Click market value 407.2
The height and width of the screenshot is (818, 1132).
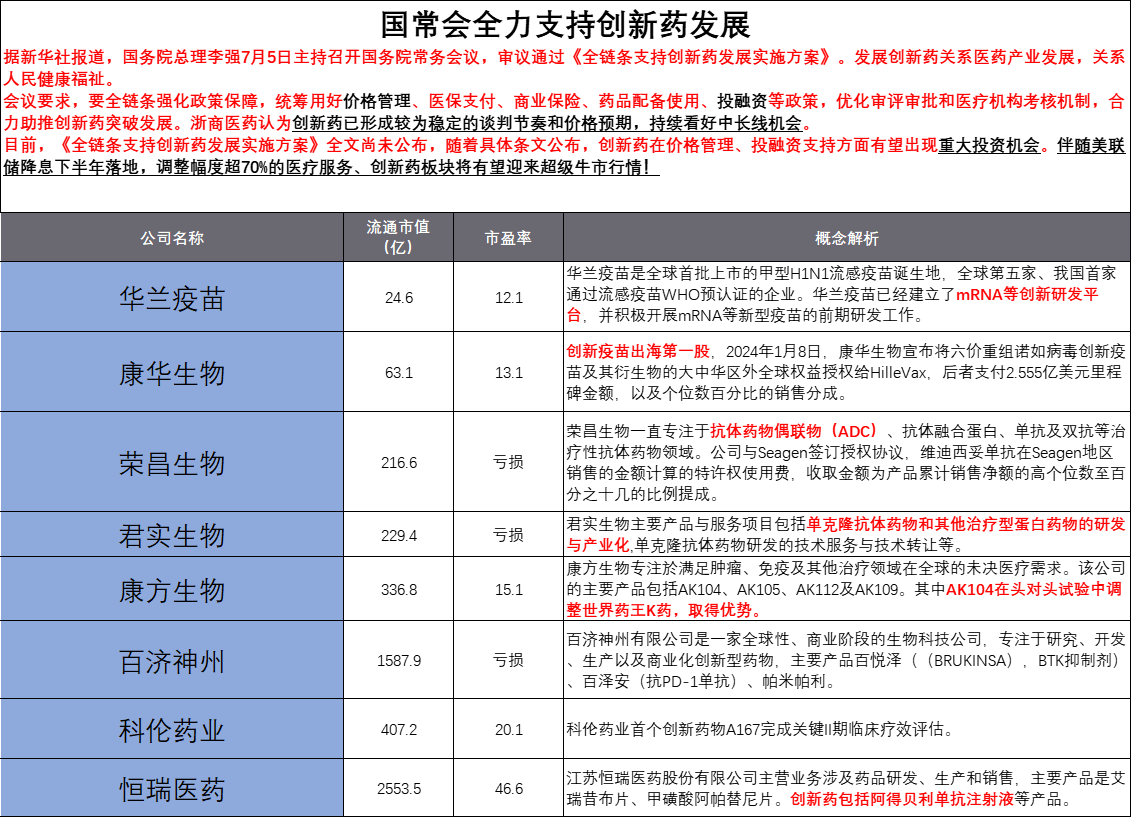coord(399,730)
